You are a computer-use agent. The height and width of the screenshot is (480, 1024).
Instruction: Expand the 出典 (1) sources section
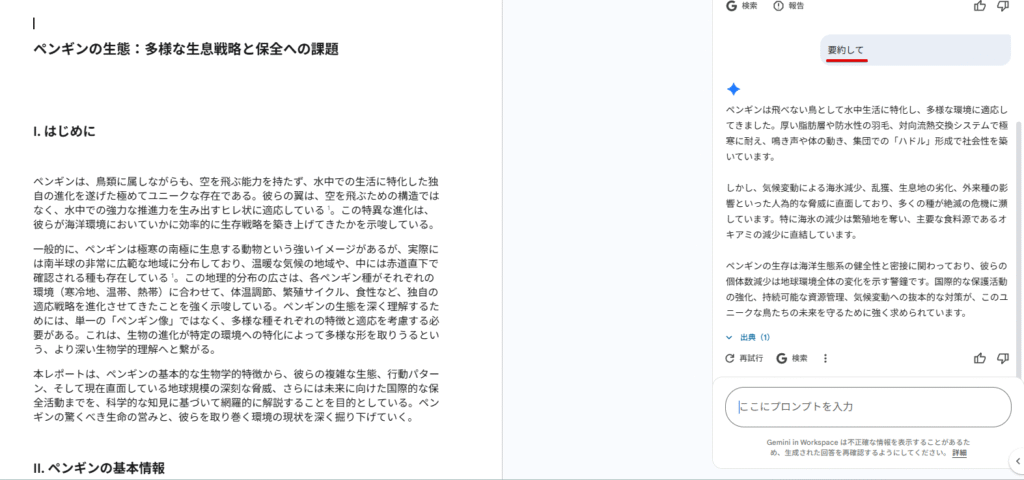tap(748, 337)
